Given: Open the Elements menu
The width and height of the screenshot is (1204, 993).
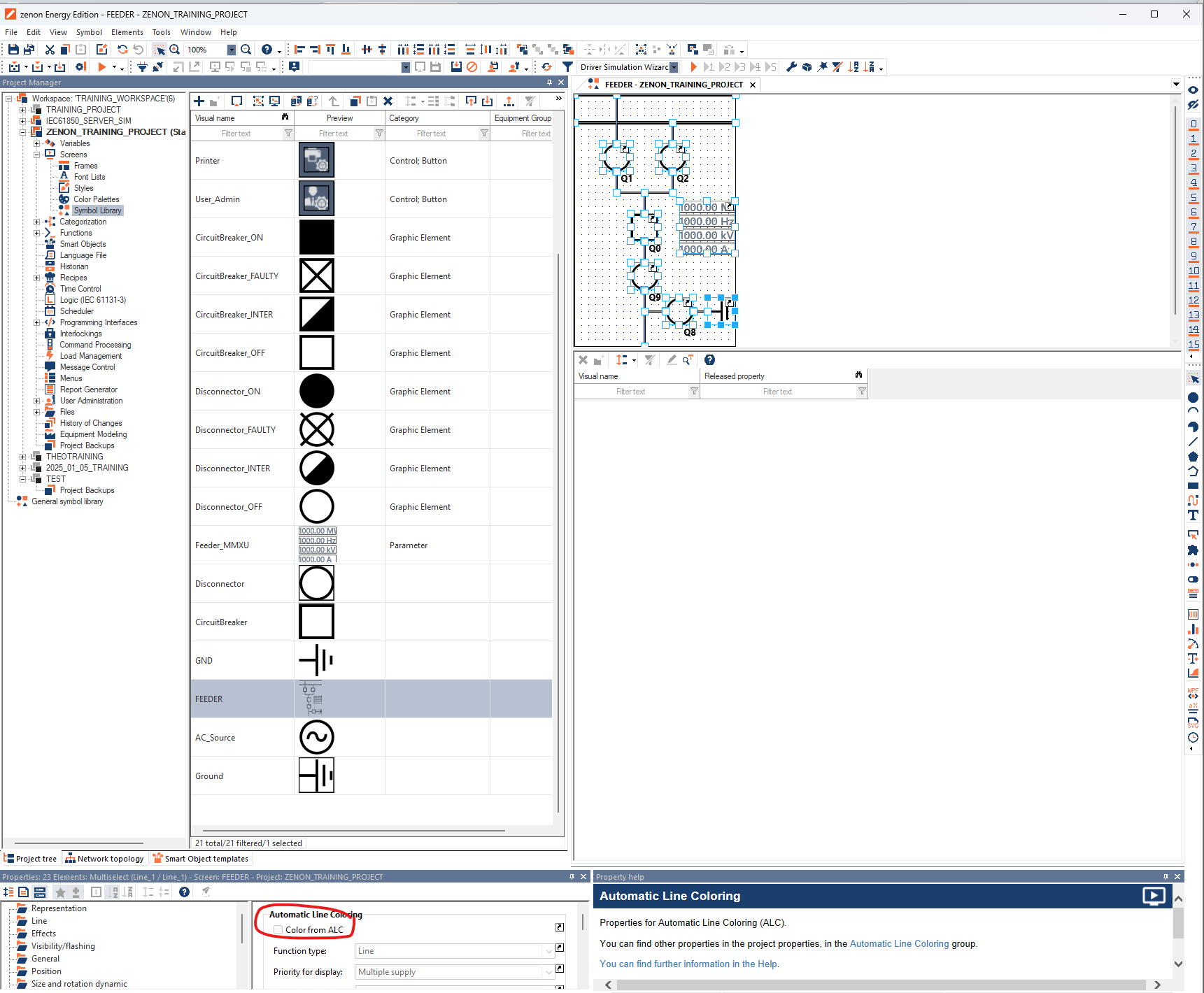Looking at the screenshot, I should pyautogui.click(x=127, y=32).
